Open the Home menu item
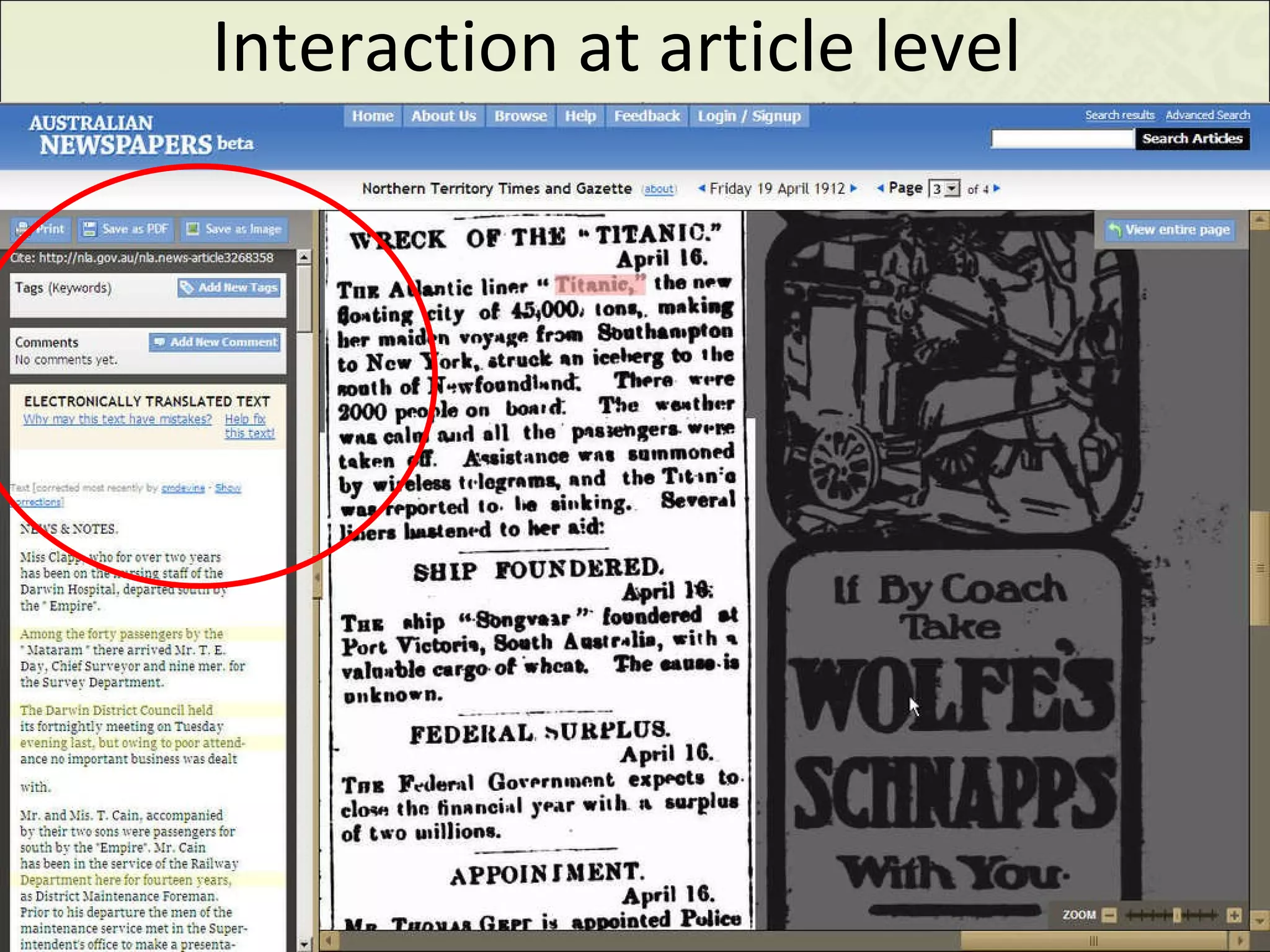 tap(373, 116)
